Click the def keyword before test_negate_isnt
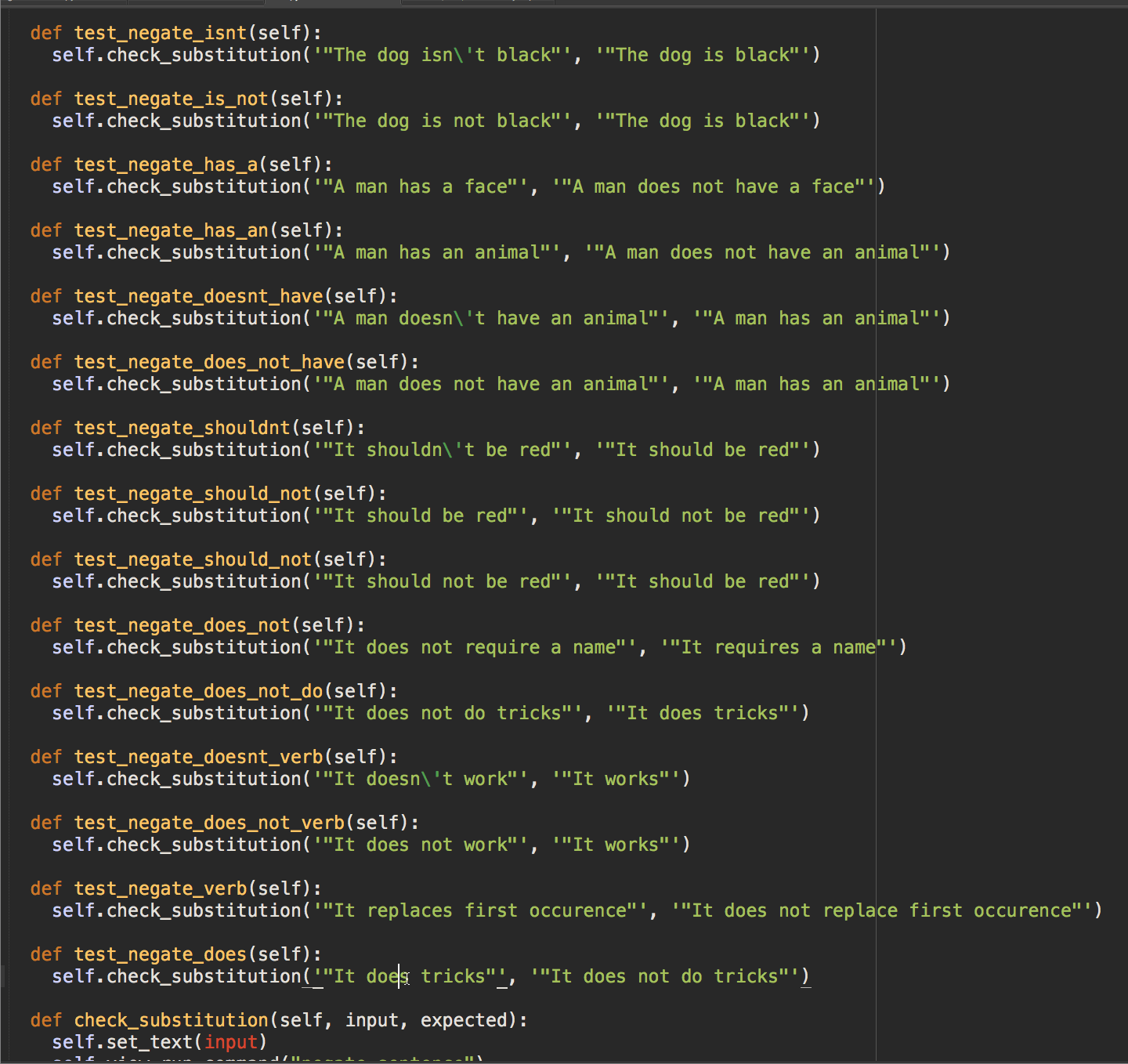The width and height of the screenshot is (1128, 1064). [46, 33]
